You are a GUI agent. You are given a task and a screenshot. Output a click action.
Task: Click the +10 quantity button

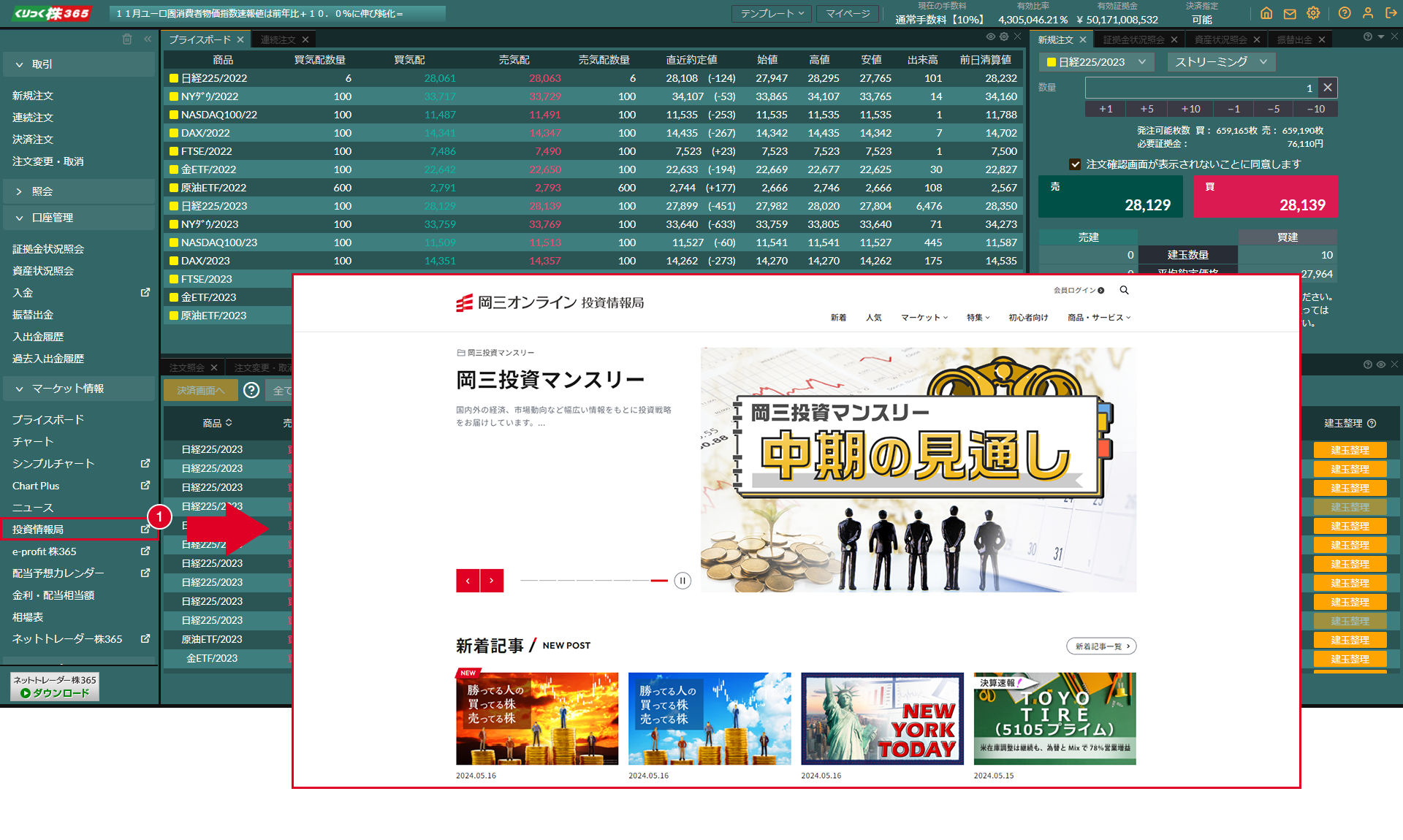pos(1190,109)
